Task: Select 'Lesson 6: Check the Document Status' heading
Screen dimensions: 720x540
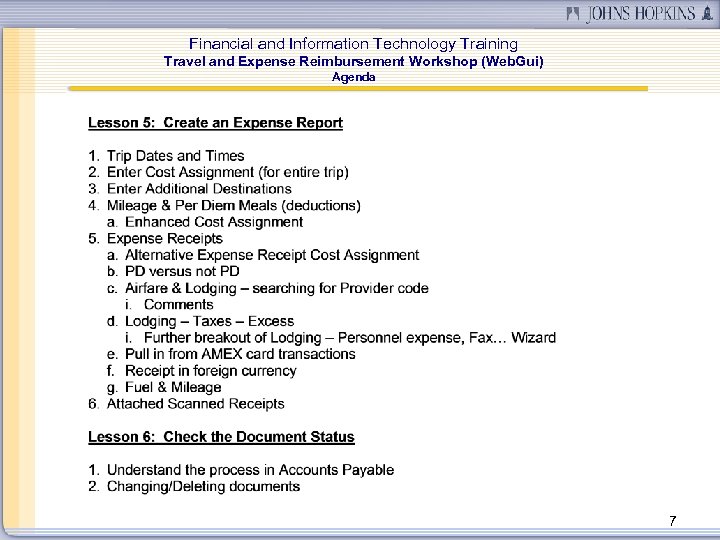Action: 221,437
